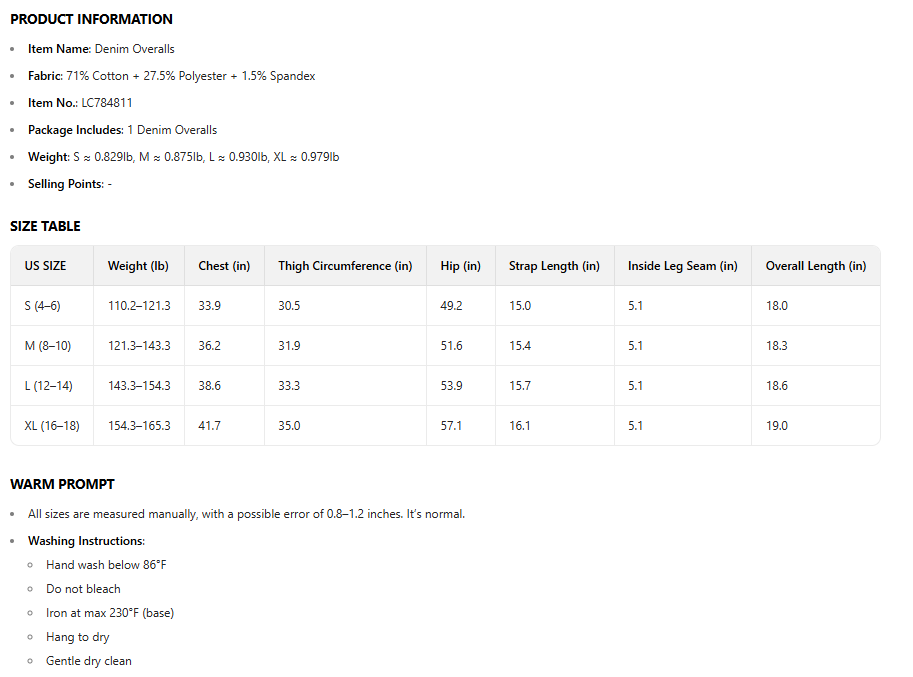
Task: Click the Washing Instructions label
Action: click(86, 541)
